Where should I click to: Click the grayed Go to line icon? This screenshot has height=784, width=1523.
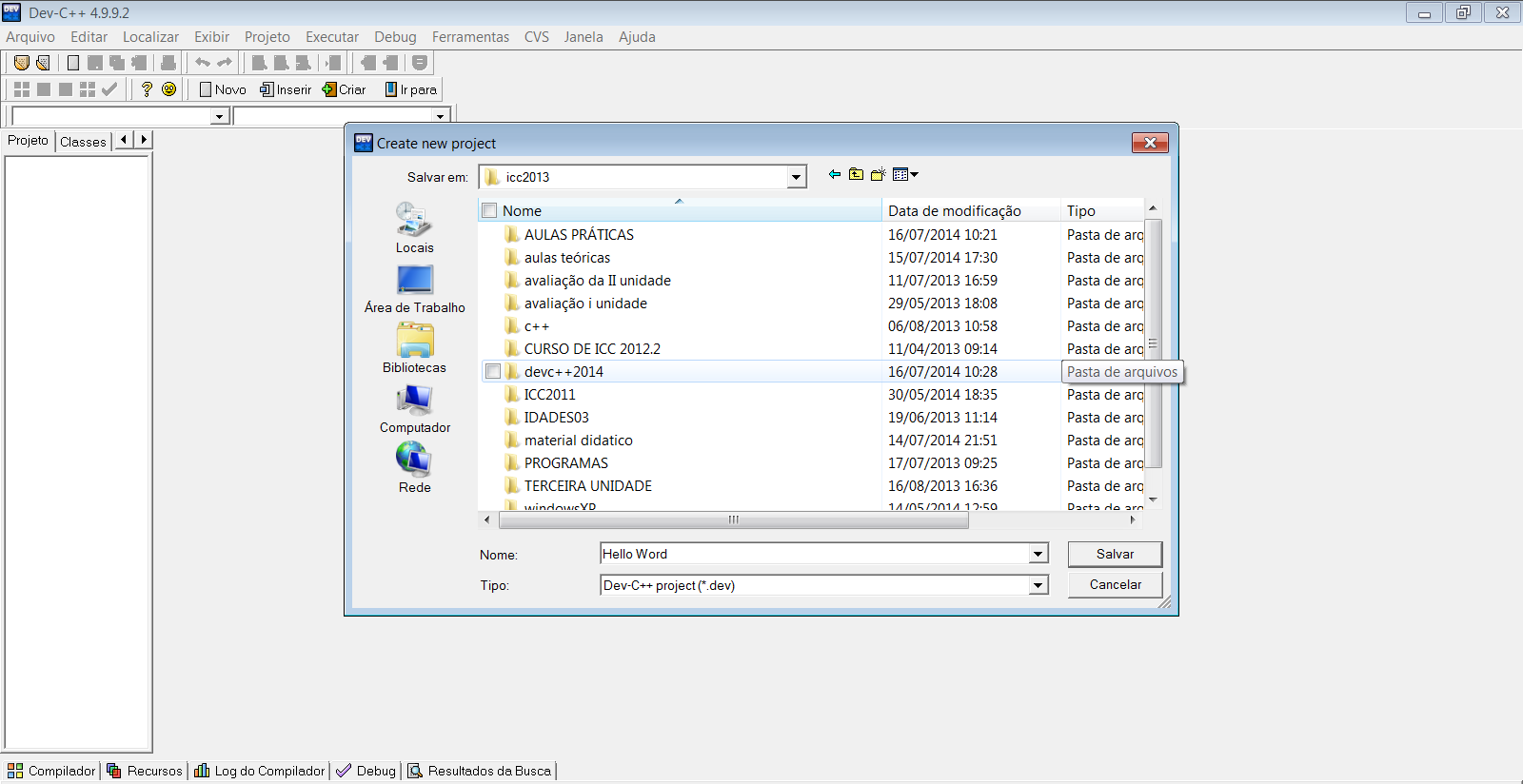332,63
